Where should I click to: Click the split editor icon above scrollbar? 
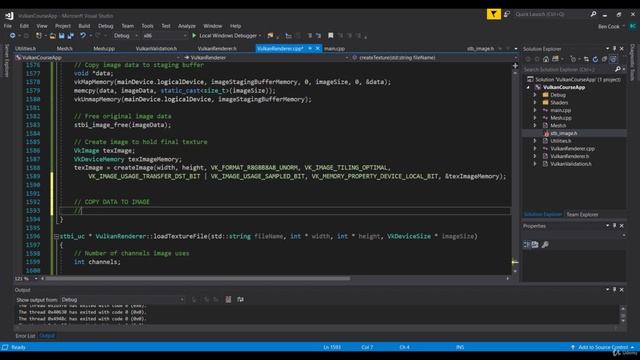[x=515, y=65]
